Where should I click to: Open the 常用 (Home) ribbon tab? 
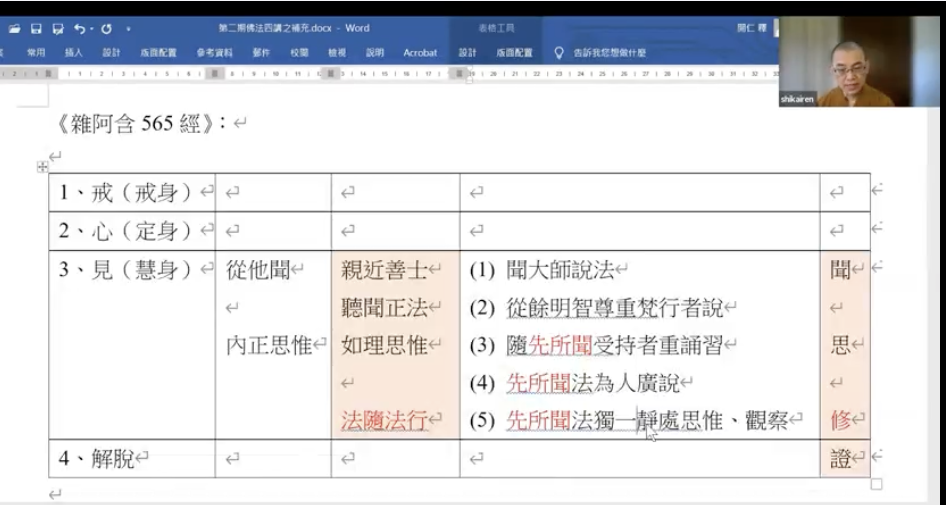tap(37, 52)
